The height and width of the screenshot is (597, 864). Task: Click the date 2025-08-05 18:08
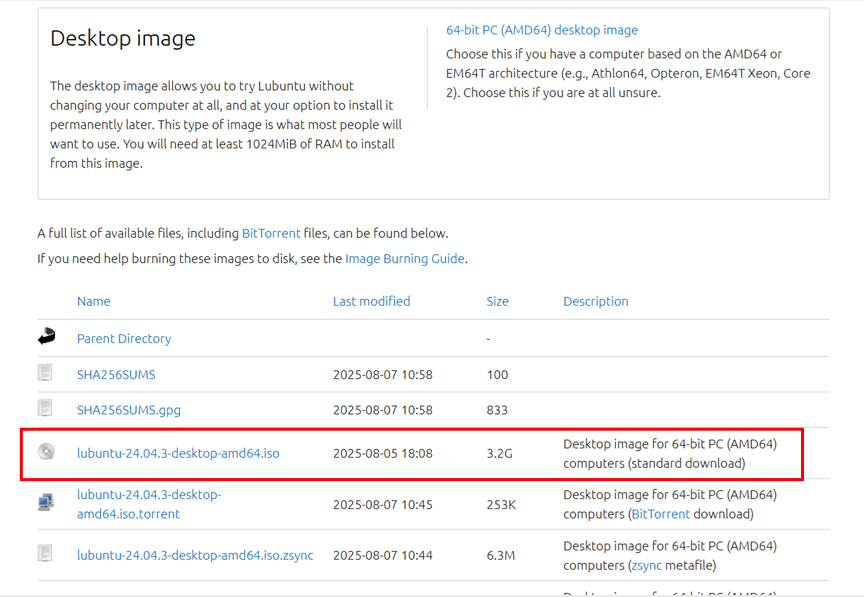[383, 454]
